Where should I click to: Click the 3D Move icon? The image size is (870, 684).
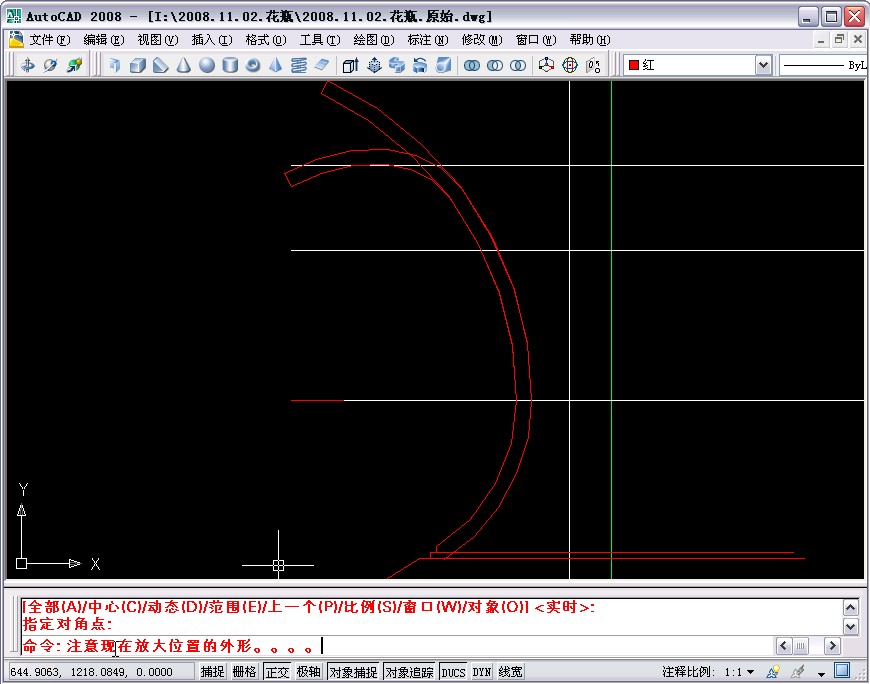click(547, 65)
